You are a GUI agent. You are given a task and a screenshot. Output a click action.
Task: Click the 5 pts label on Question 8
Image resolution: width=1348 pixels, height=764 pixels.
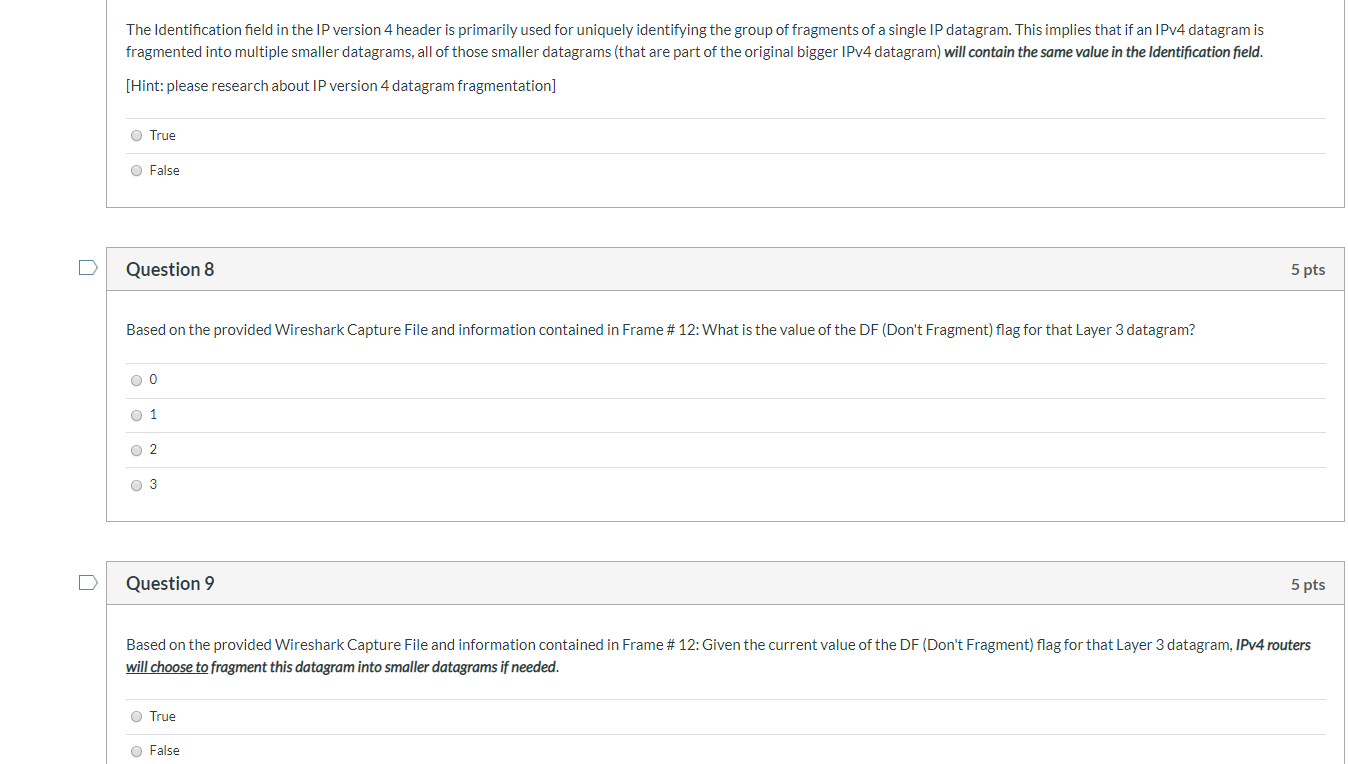pos(1308,268)
